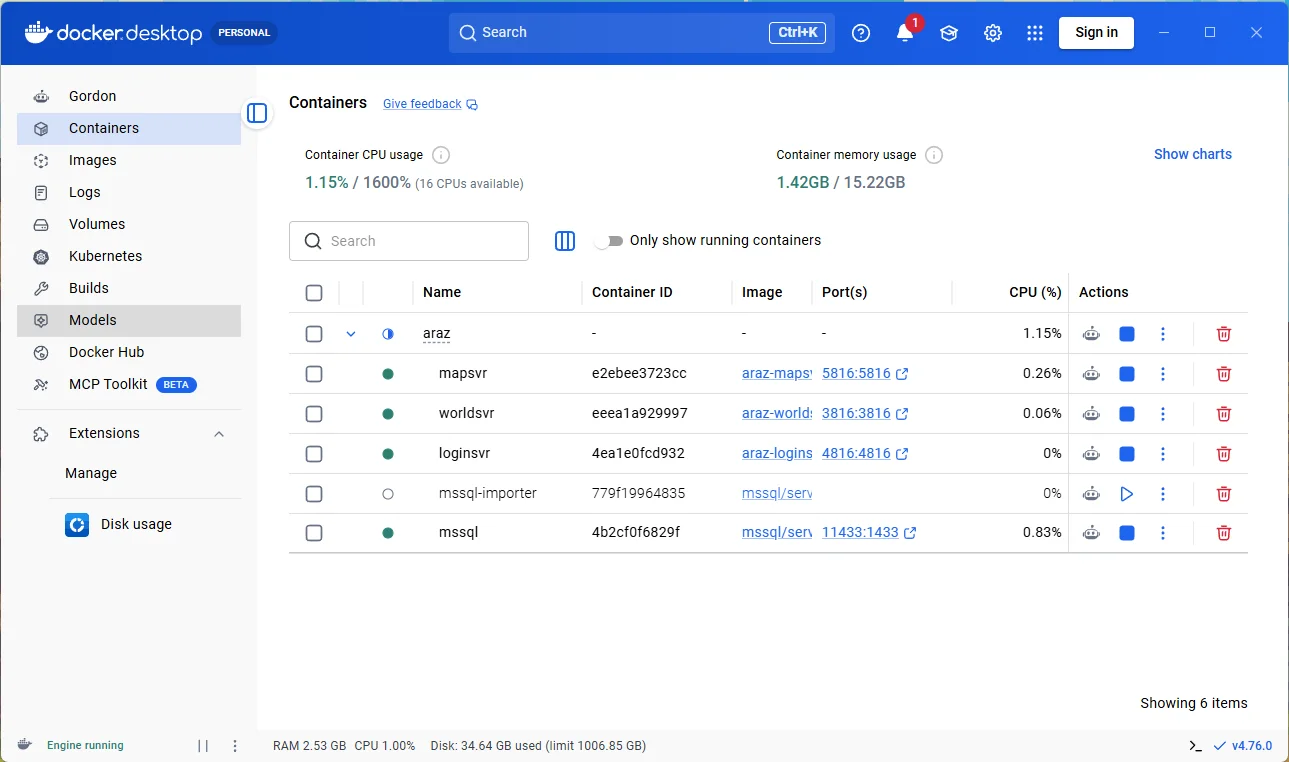The height and width of the screenshot is (762, 1289).
Task: Select the mapsvr row checkbox
Action: 314,374
